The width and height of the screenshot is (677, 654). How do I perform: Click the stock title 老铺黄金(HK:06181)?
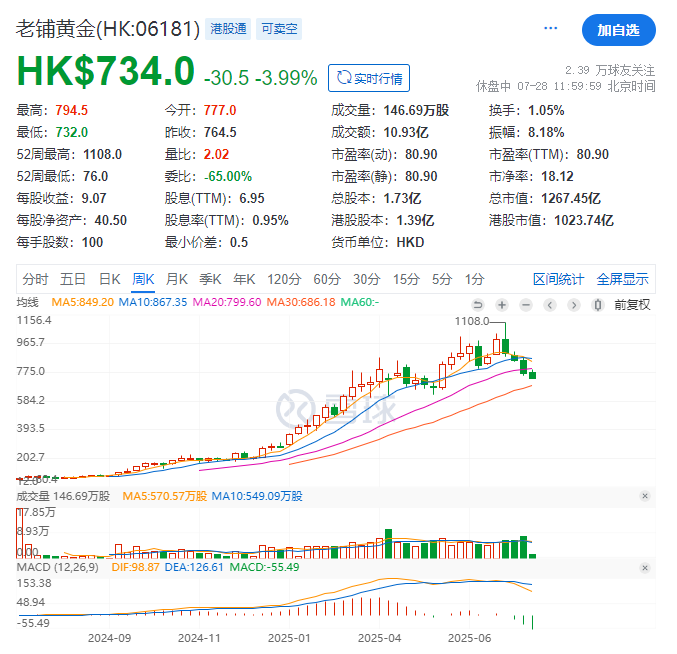pyautogui.click(x=108, y=29)
